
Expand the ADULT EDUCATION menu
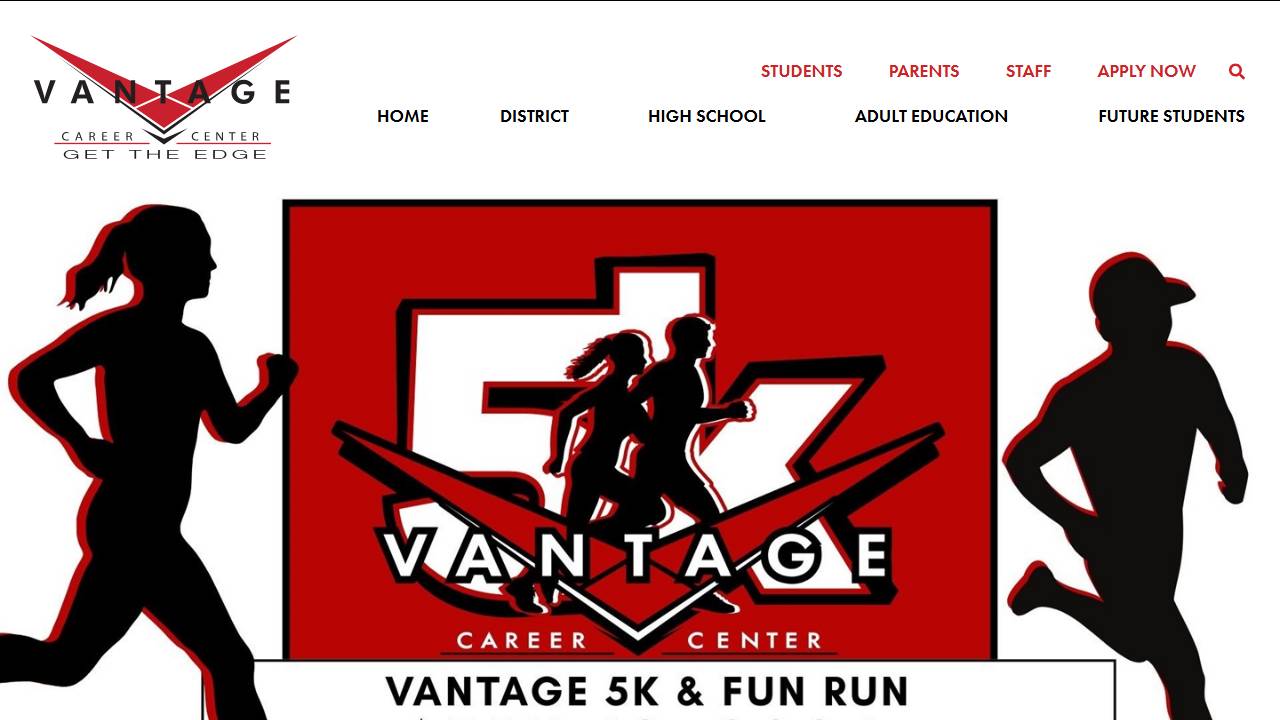click(931, 116)
